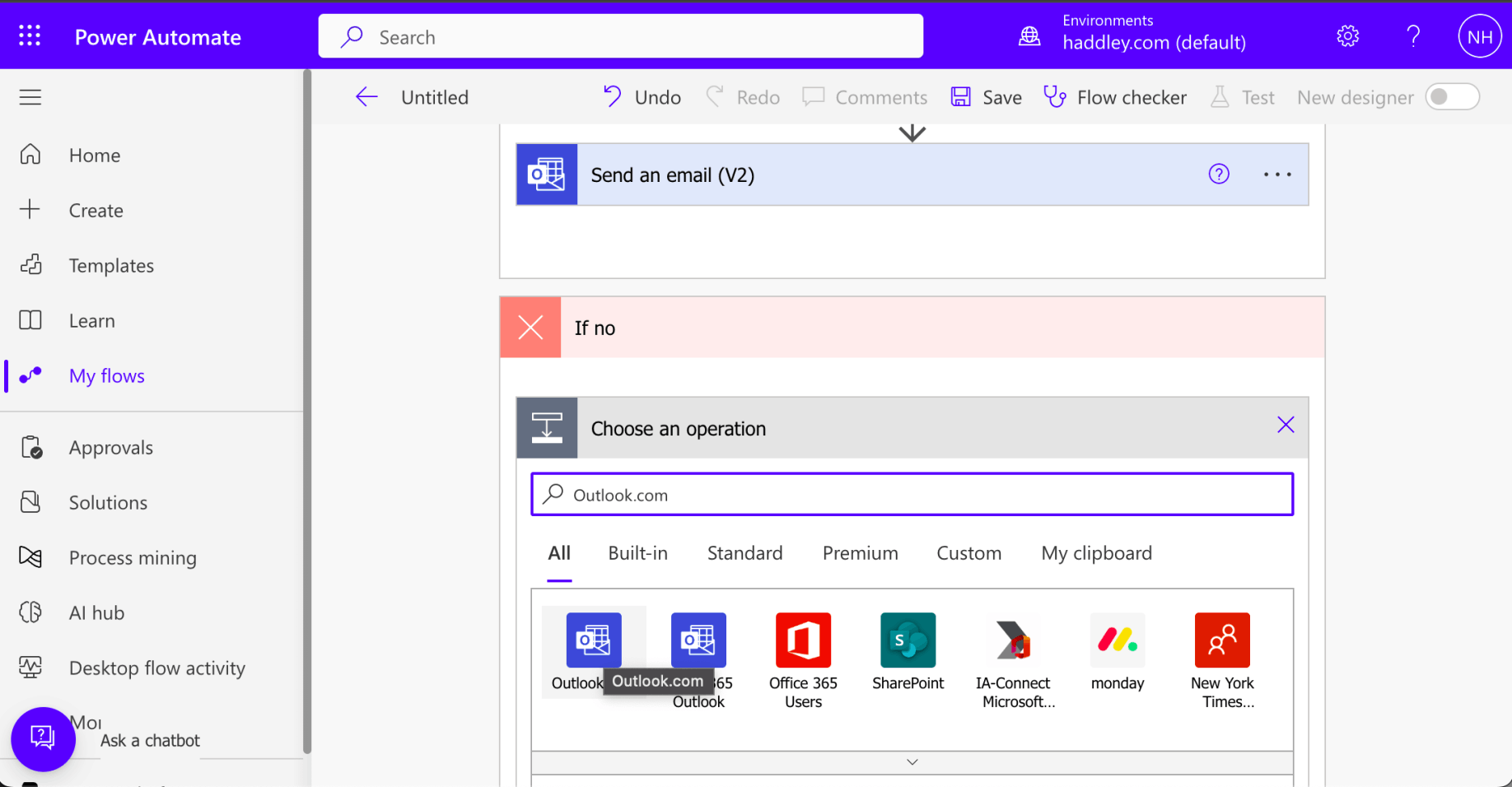Pick the IA-Connect Microsoft connector
The width and height of the screenshot is (1512, 787).
click(x=1013, y=640)
